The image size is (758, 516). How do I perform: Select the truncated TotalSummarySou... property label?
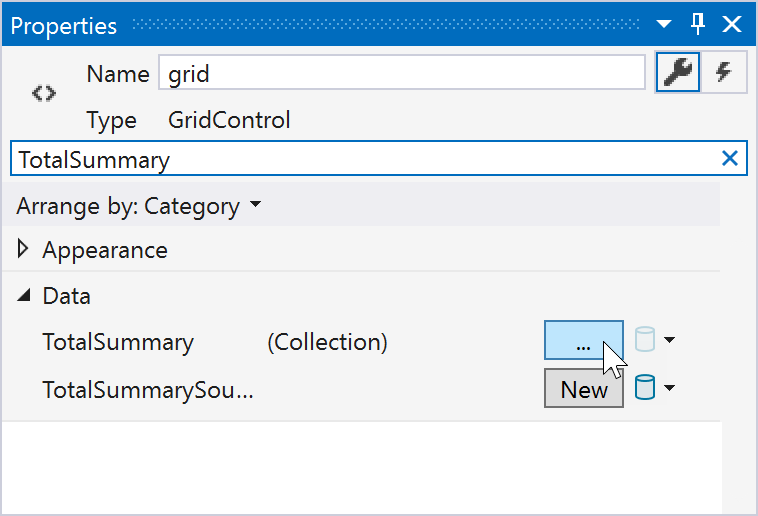point(147,390)
